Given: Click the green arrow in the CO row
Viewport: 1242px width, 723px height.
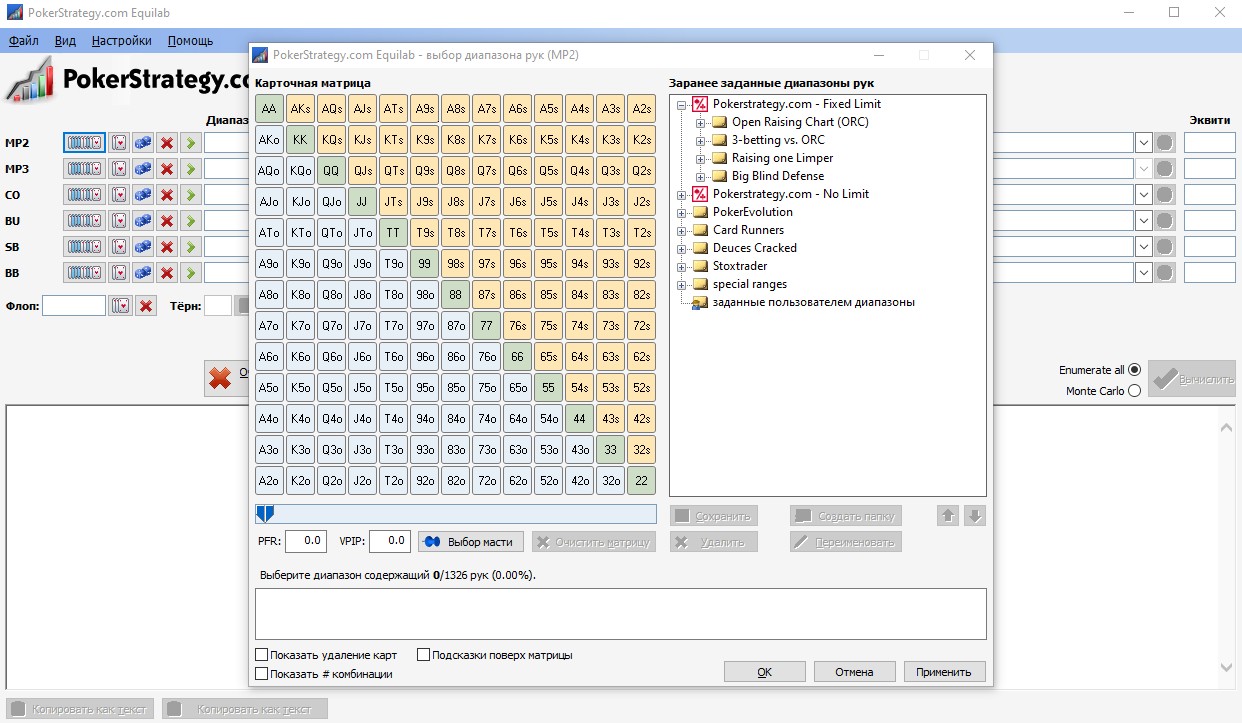Looking at the screenshot, I should coord(190,194).
